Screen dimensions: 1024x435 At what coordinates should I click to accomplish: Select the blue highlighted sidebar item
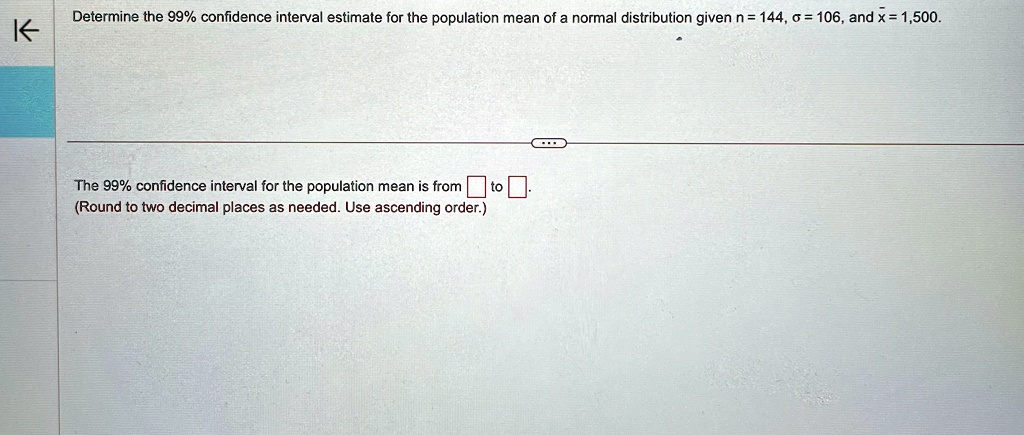pos(27,101)
